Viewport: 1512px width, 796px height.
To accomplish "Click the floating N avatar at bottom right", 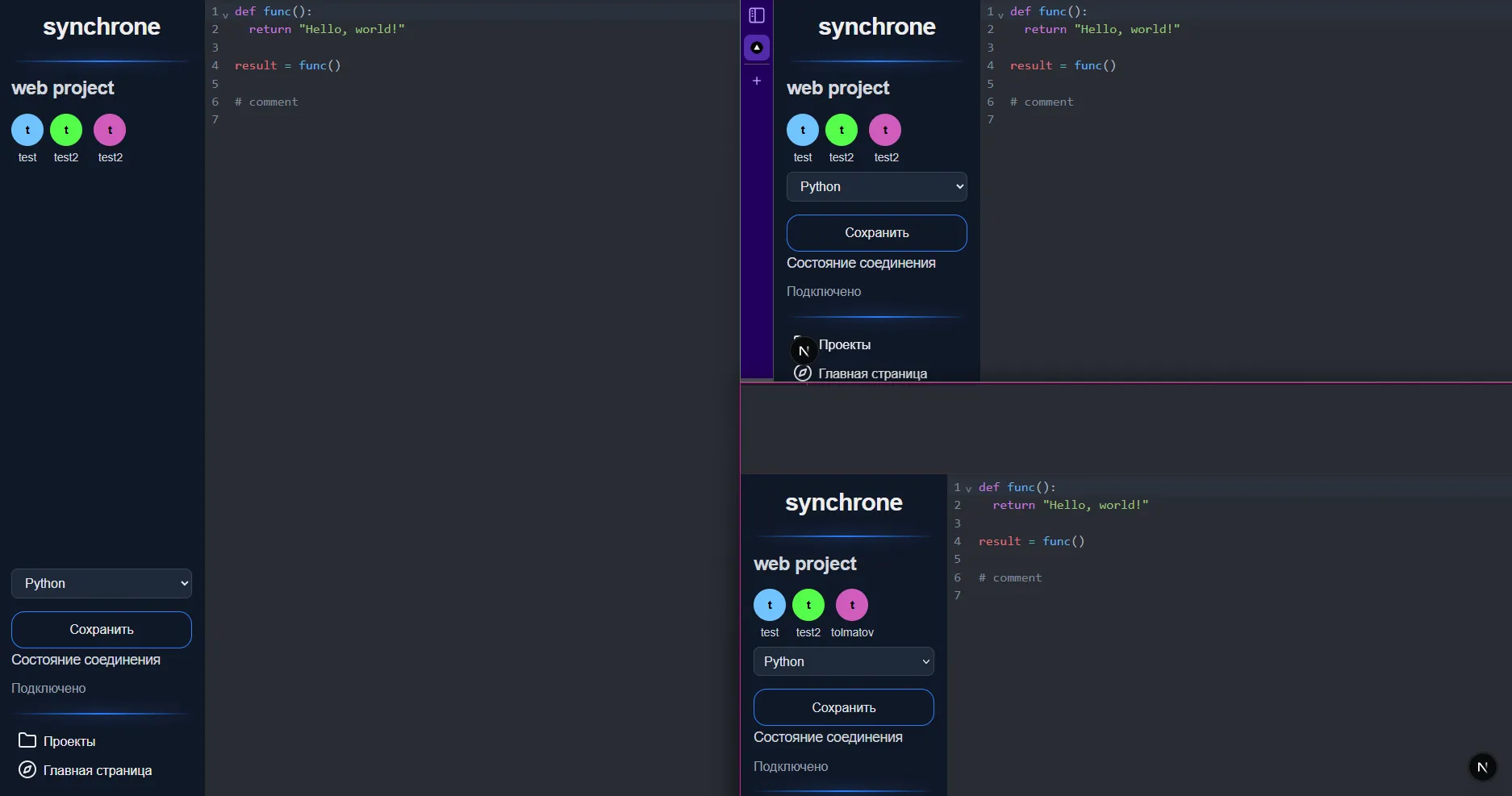I will point(1481,767).
